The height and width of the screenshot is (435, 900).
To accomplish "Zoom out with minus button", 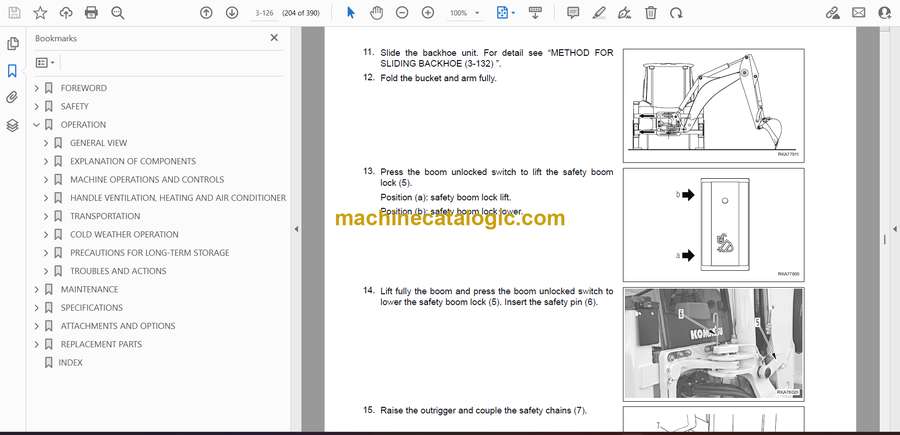I will pos(402,13).
